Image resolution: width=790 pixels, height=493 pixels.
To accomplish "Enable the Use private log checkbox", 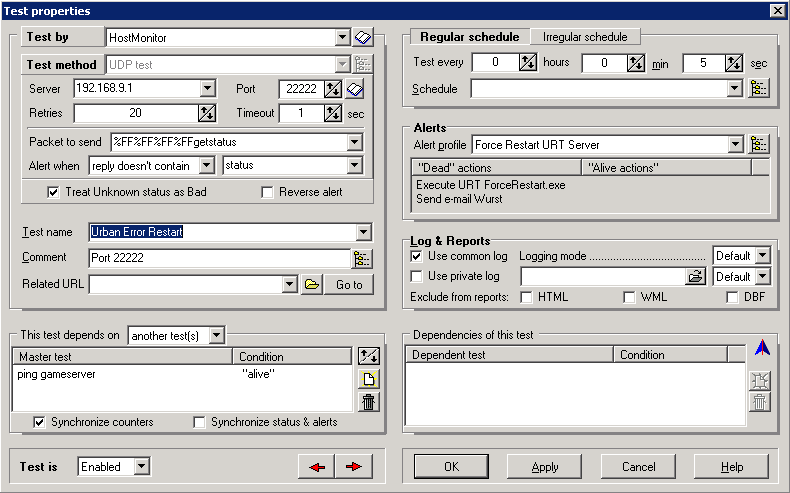I will 417,276.
